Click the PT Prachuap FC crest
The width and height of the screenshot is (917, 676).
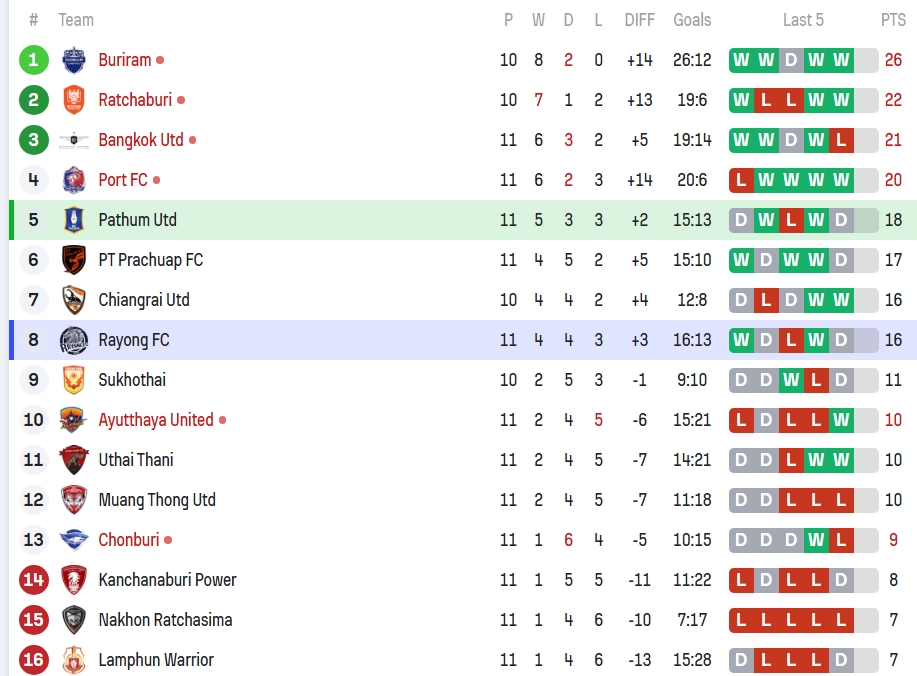(74, 260)
